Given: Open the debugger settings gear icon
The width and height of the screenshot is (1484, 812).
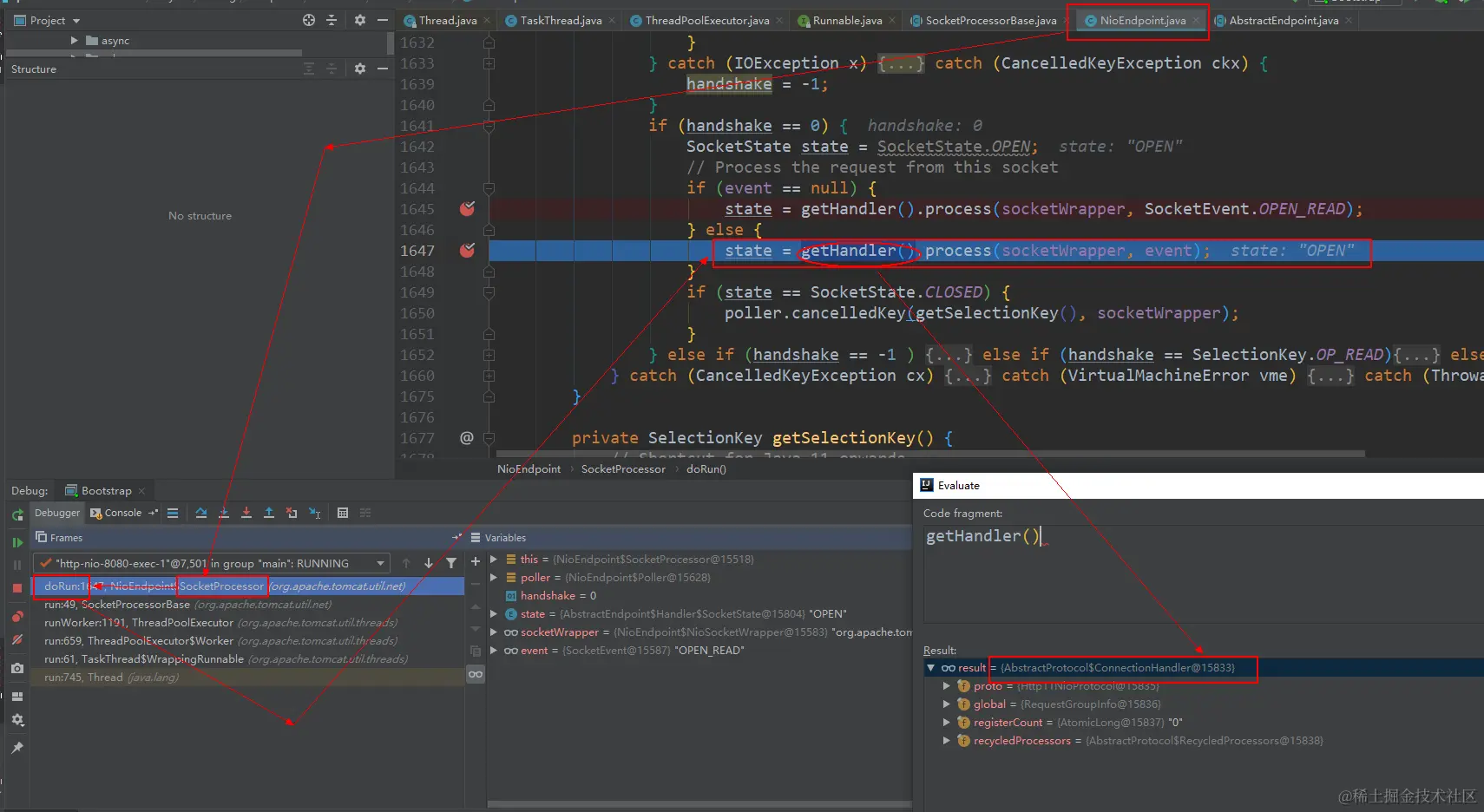Looking at the screenshot, I should pos(17,720).
